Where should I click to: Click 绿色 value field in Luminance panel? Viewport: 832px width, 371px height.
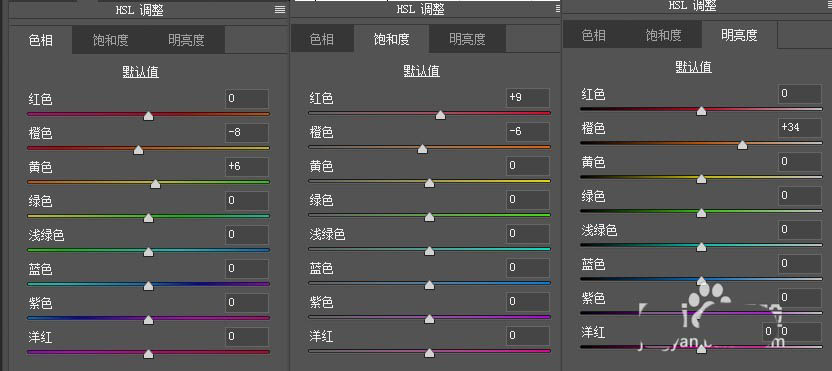[x=800, y=196]
